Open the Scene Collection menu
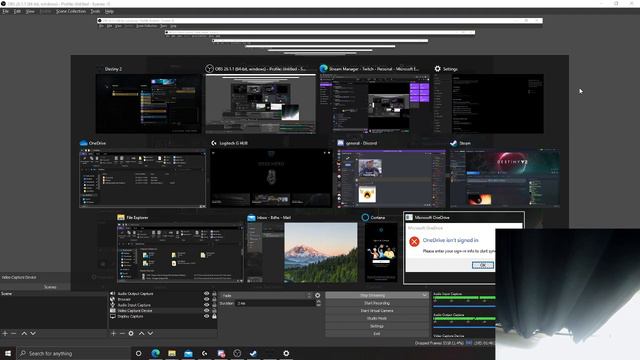The width and height of the screenshot is (640, 360). point(71,11)
